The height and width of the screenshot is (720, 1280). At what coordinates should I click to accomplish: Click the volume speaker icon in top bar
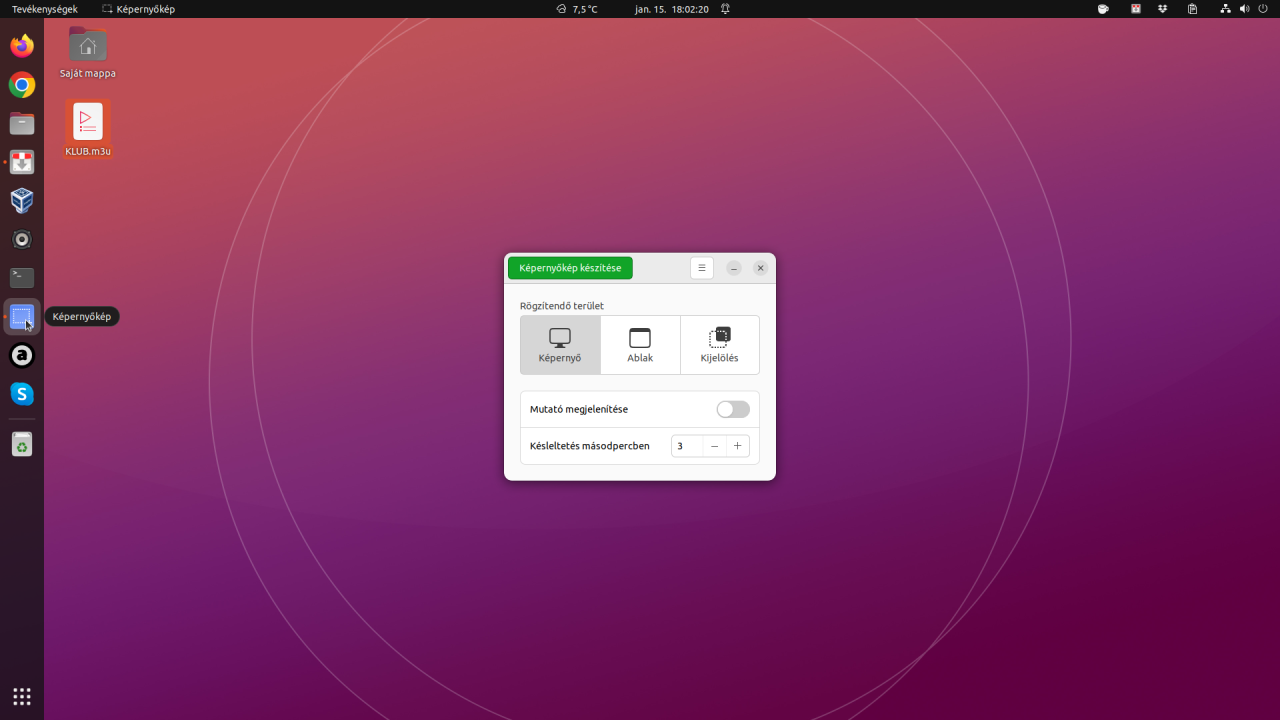point(1245,9)
